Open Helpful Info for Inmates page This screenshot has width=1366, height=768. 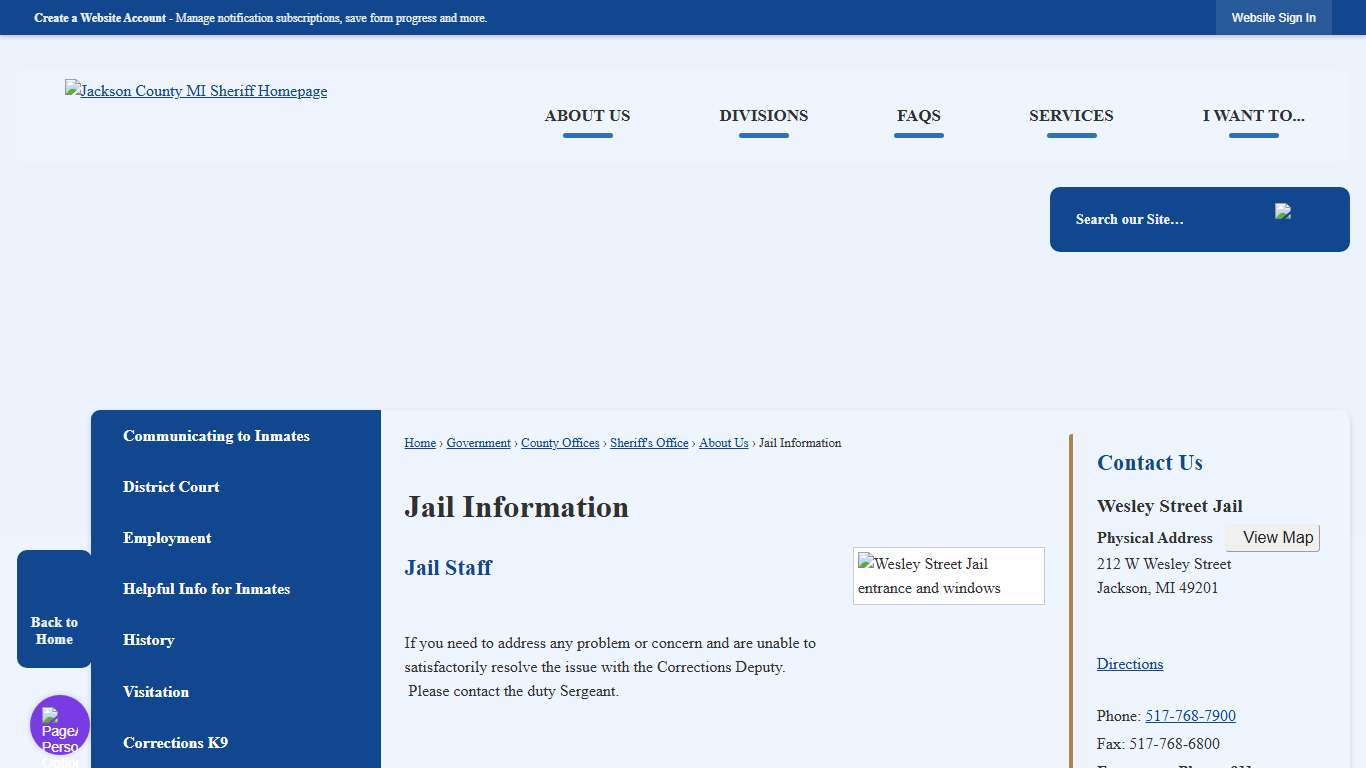tap(206, 589)
